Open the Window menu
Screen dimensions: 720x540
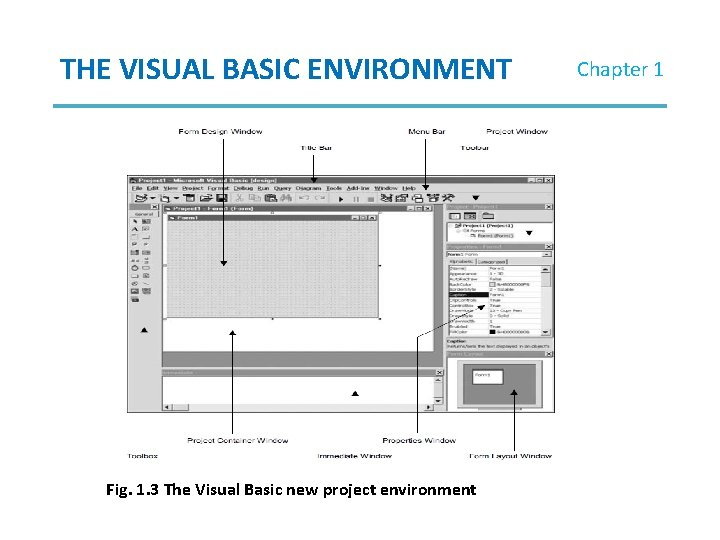(386, 188)
